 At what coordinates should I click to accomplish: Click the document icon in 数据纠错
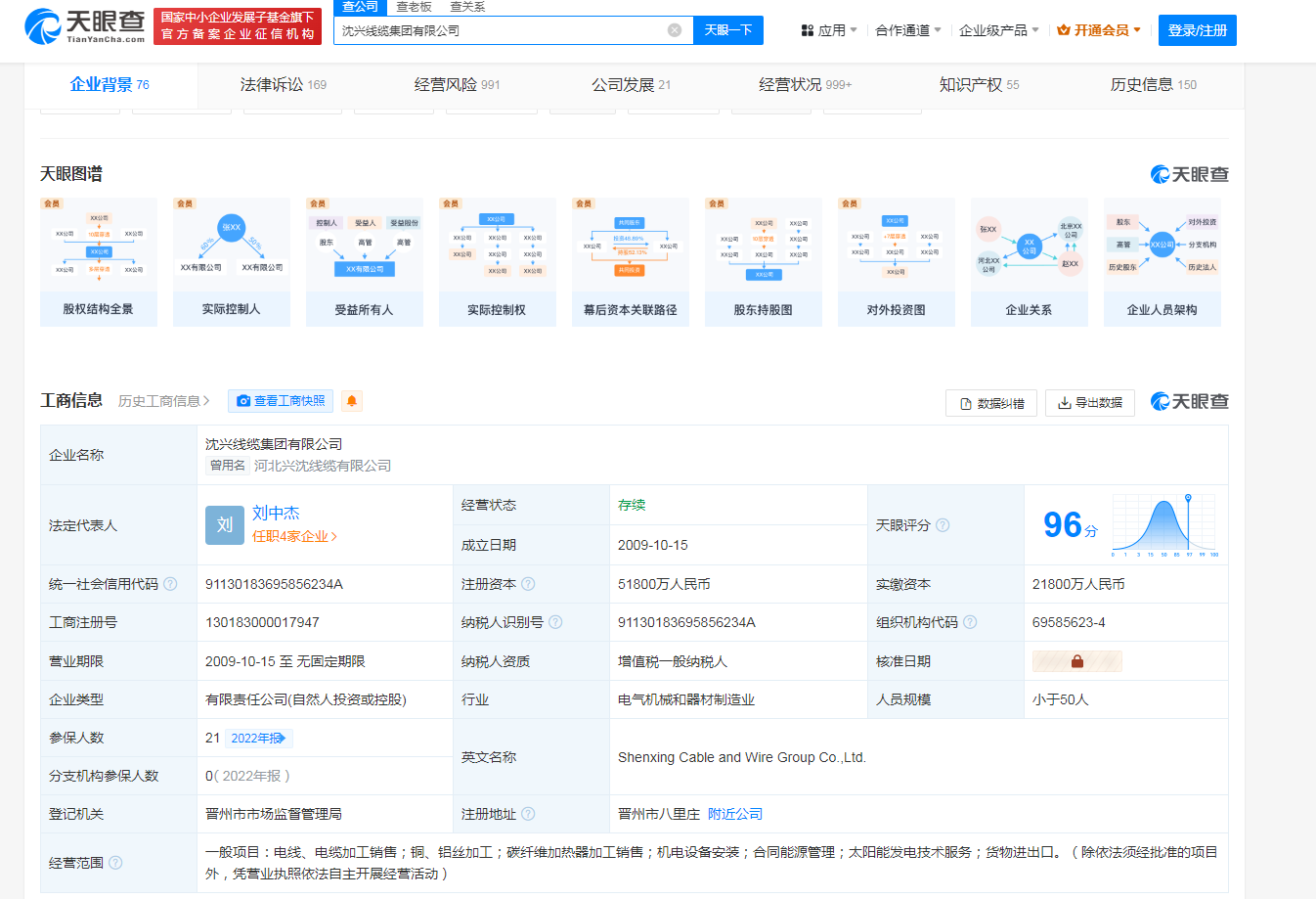(x=966, y=403)
